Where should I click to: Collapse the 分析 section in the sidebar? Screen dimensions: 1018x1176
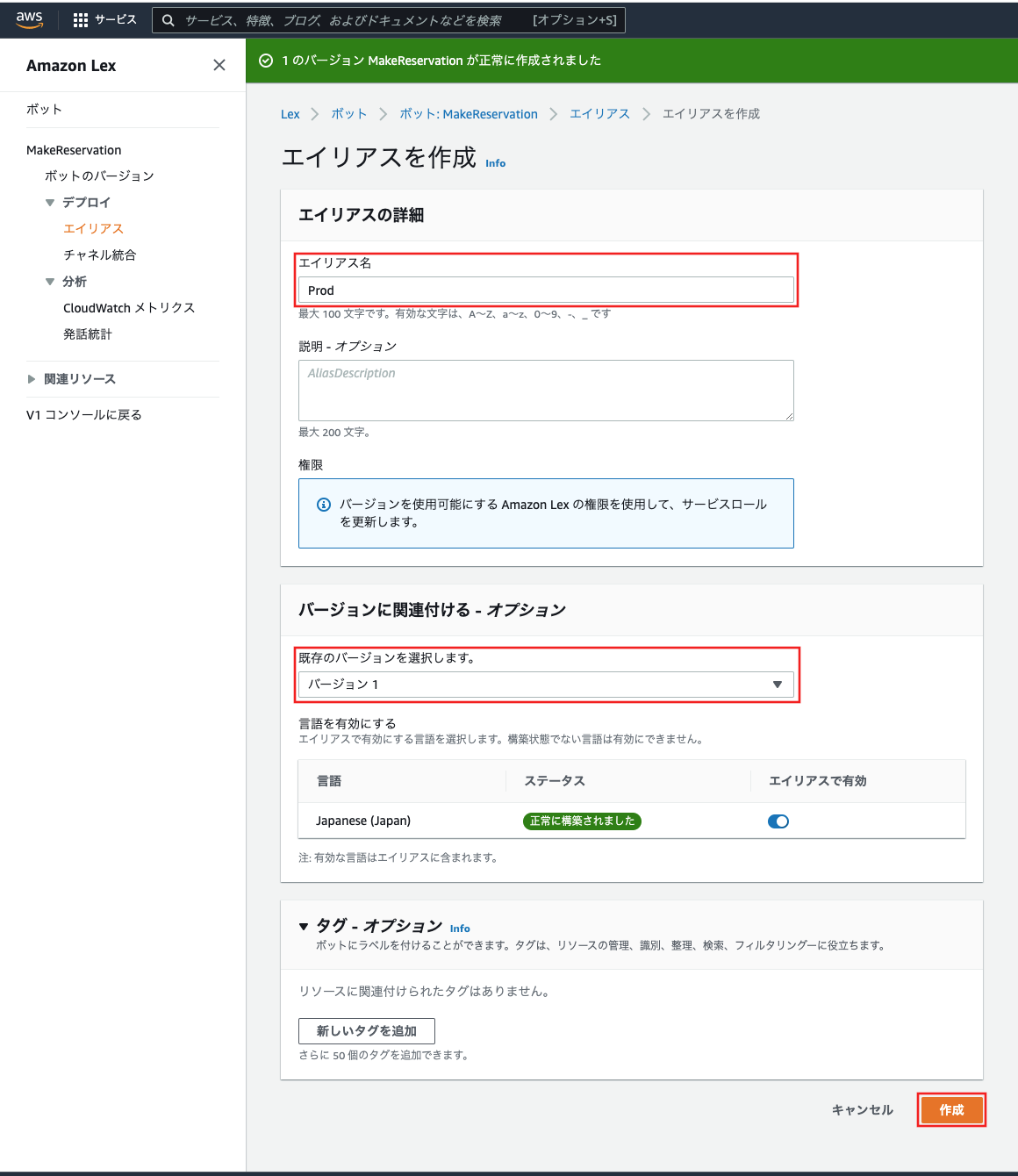(50, 282)
